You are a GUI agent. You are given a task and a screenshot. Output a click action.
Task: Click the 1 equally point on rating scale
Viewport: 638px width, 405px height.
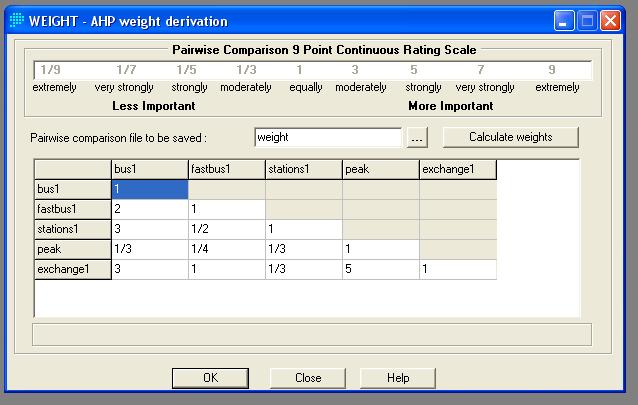tap(299, 70)
